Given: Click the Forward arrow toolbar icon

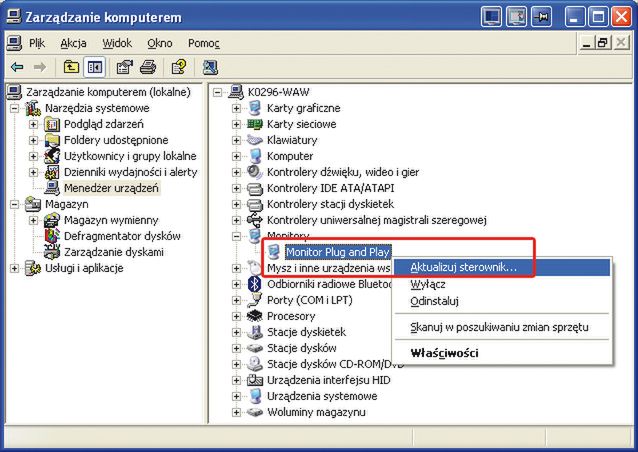Looking at the screenshot, I should coord(39,67).
